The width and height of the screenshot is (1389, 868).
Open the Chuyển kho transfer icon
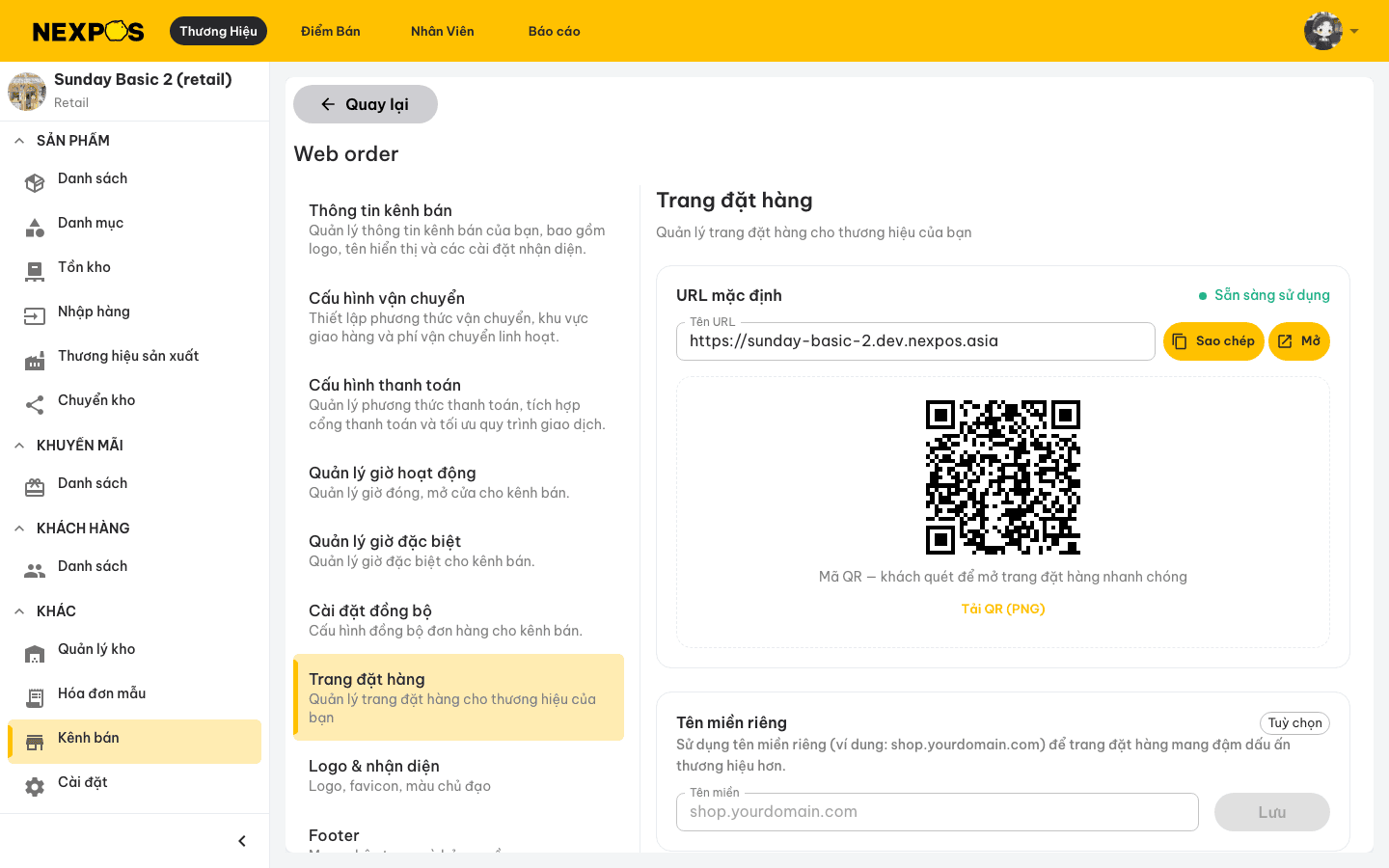35,405
